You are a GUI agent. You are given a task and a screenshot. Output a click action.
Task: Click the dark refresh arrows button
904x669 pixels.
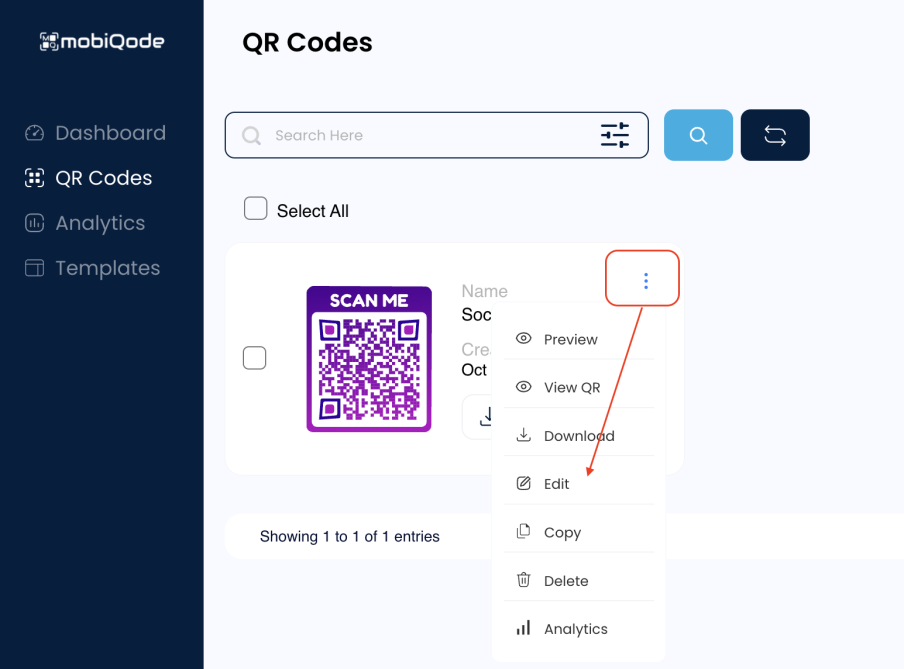coord(775,135)
